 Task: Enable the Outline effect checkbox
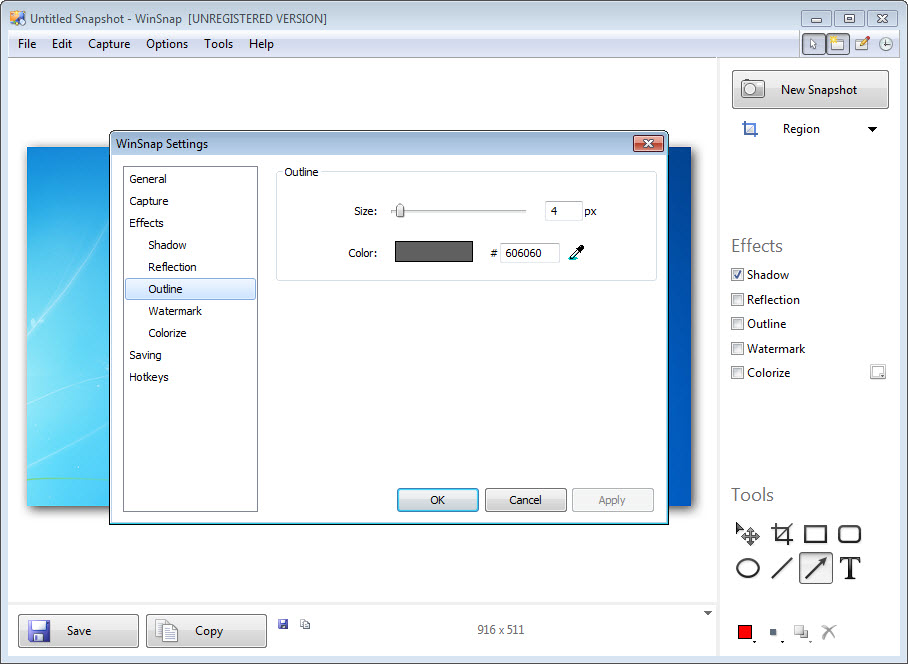pyautogui.click(x=737, y=324)
